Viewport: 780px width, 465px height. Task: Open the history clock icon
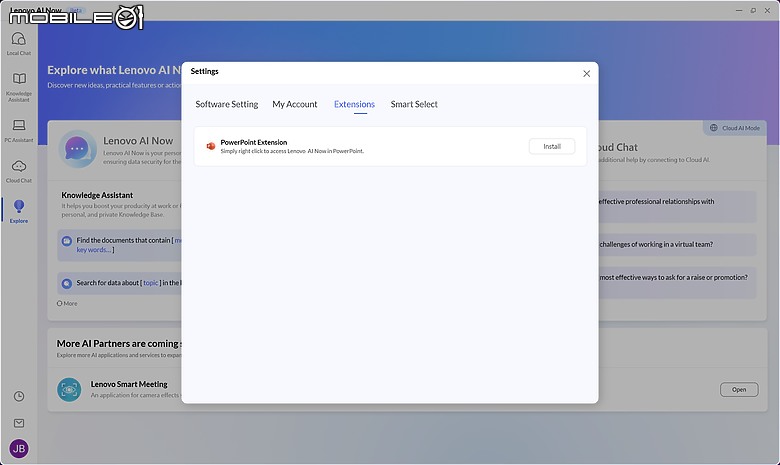(x=19, y=396)
